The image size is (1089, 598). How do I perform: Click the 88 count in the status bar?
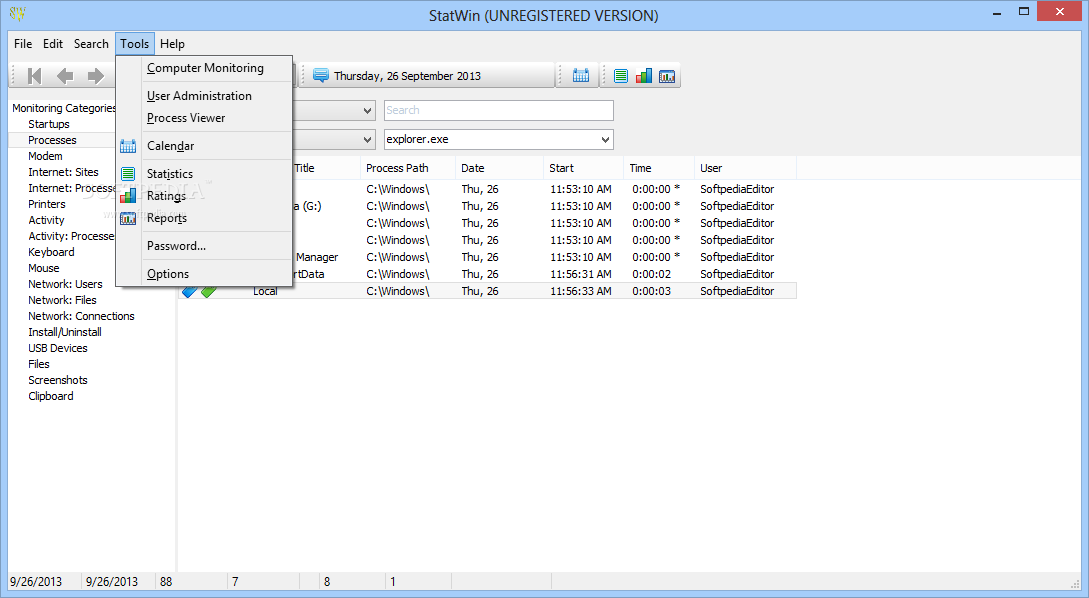pyautogui.click(x=166, y=581)
